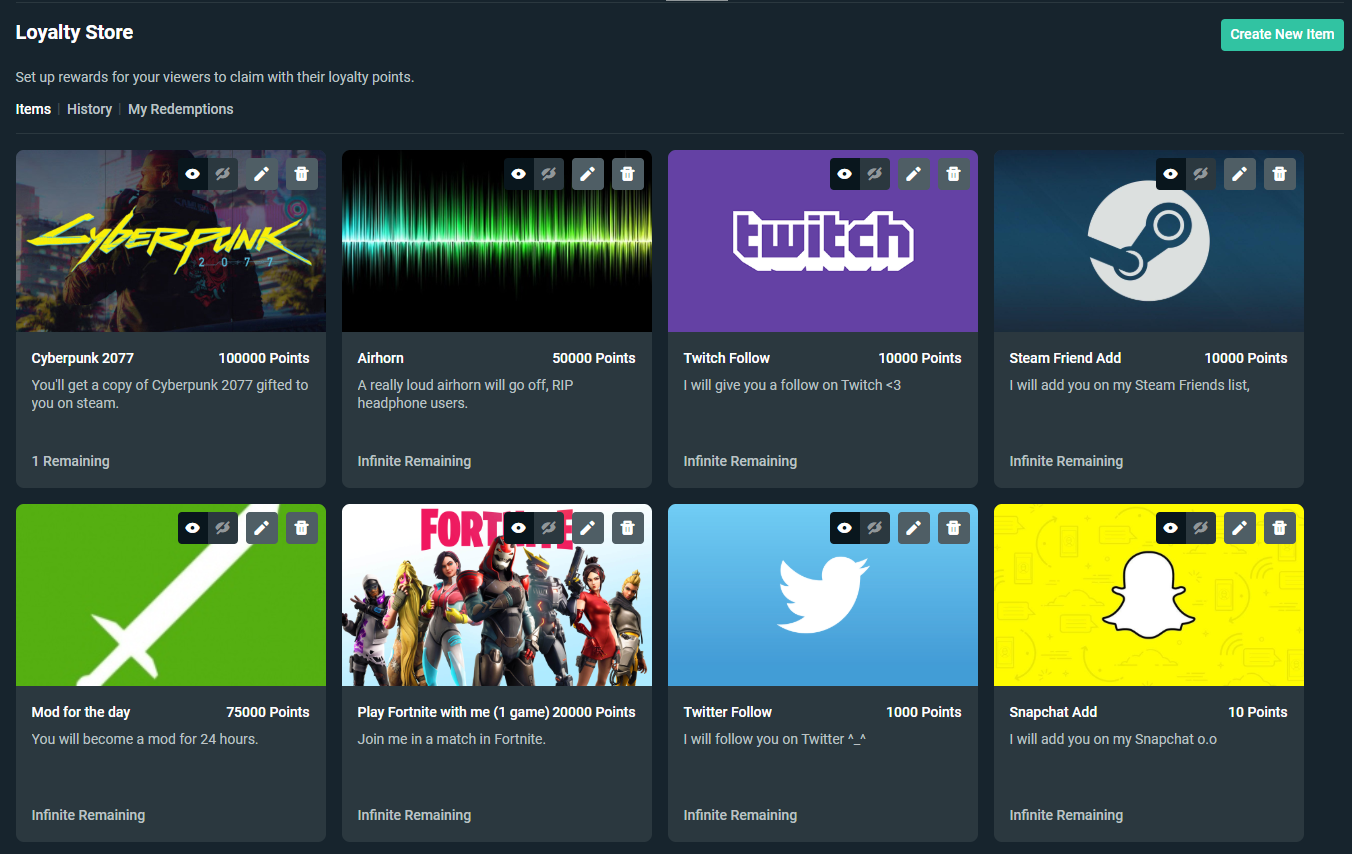
Task: Edit the Steam Friend Add item
Action: [1240, 174]
